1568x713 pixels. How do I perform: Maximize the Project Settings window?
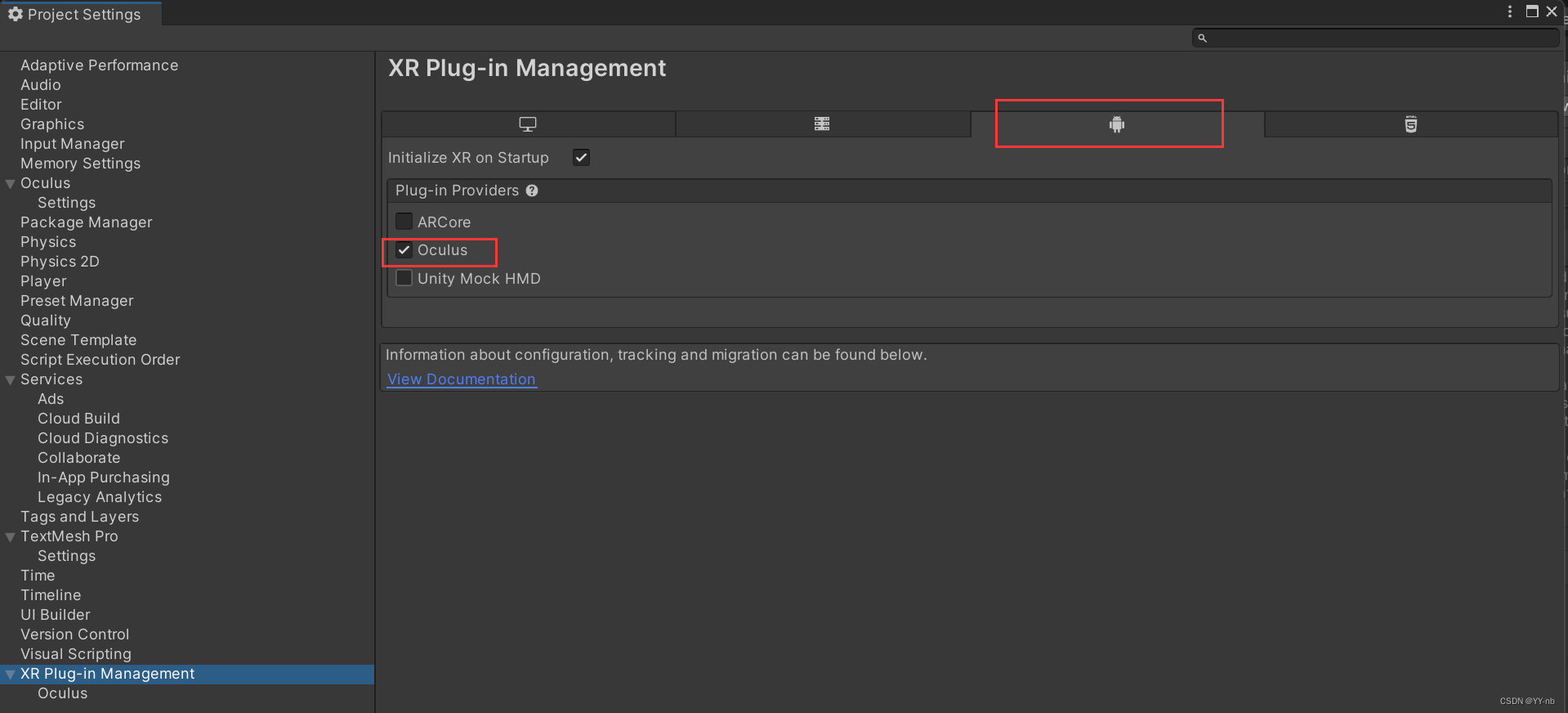[x=1532, y=11]
